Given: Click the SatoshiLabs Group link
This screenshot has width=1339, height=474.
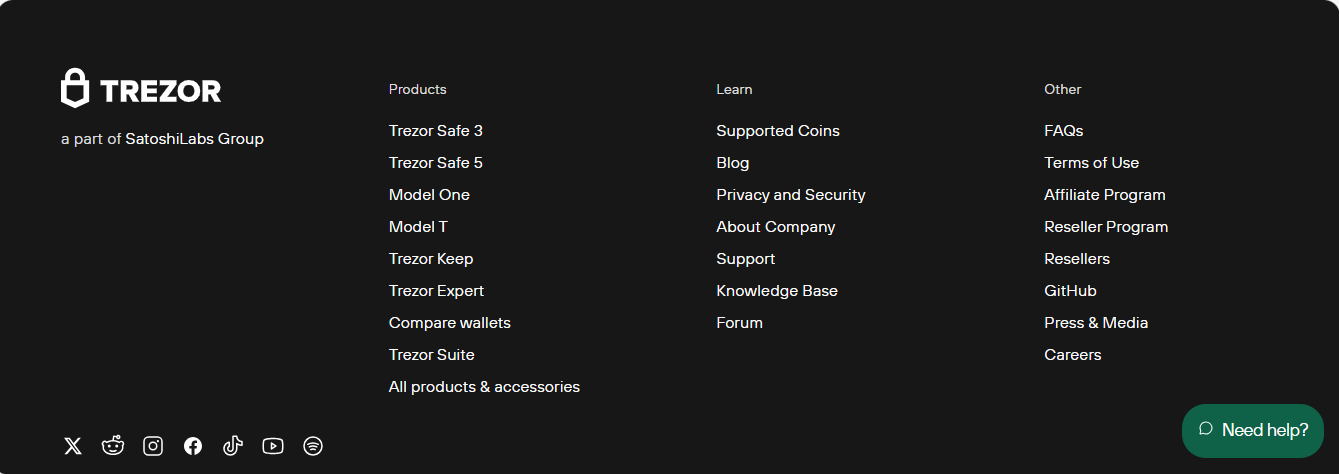Looking at the screenshot, I should [x=195, y=139].
